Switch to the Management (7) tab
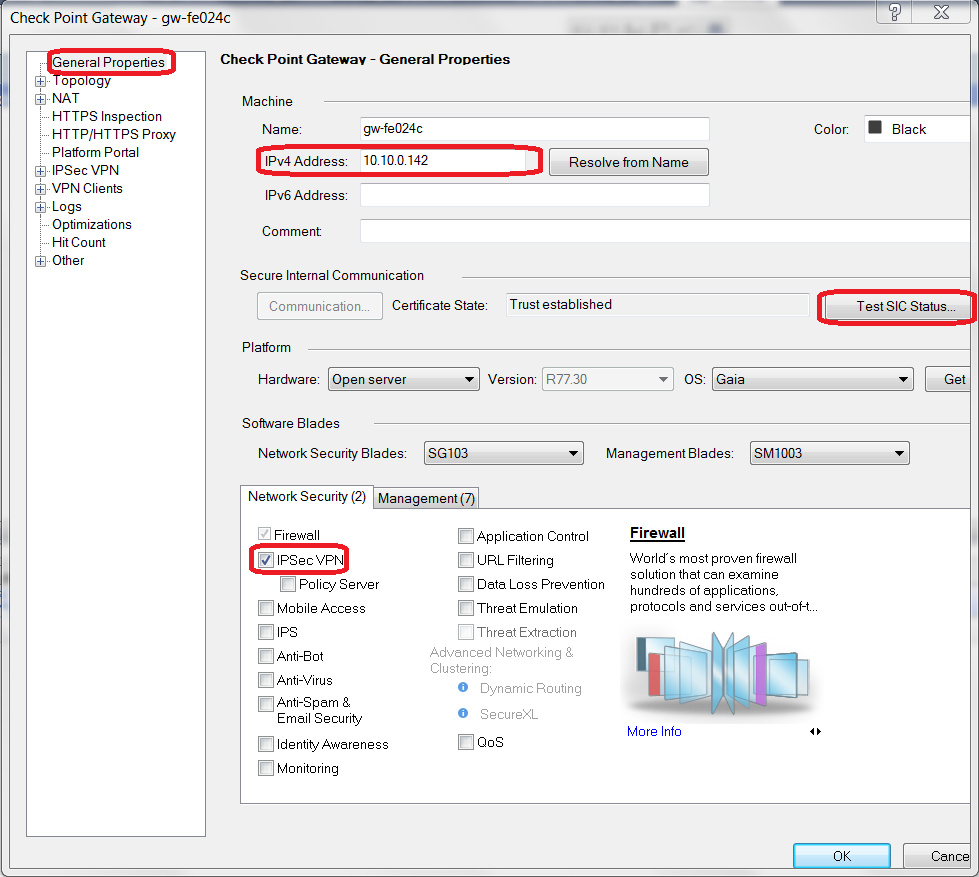The height and width of the screenshot is (877, 979). click(x=427, y=498)
